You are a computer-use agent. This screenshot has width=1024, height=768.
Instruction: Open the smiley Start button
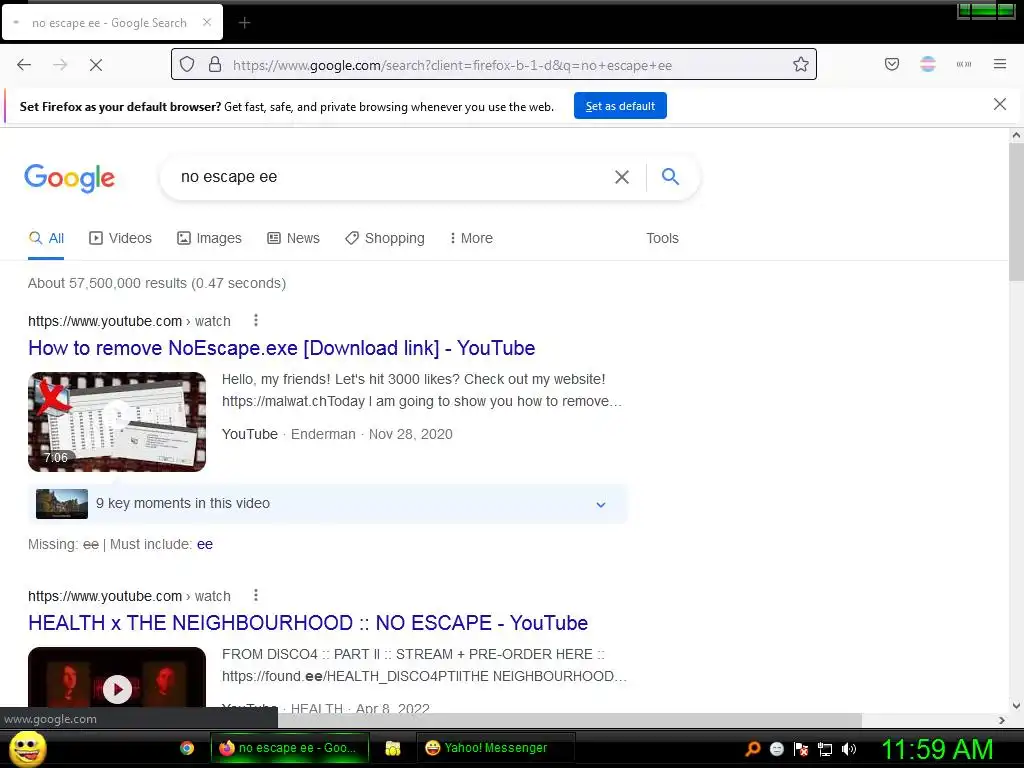[x=28, y=748]
